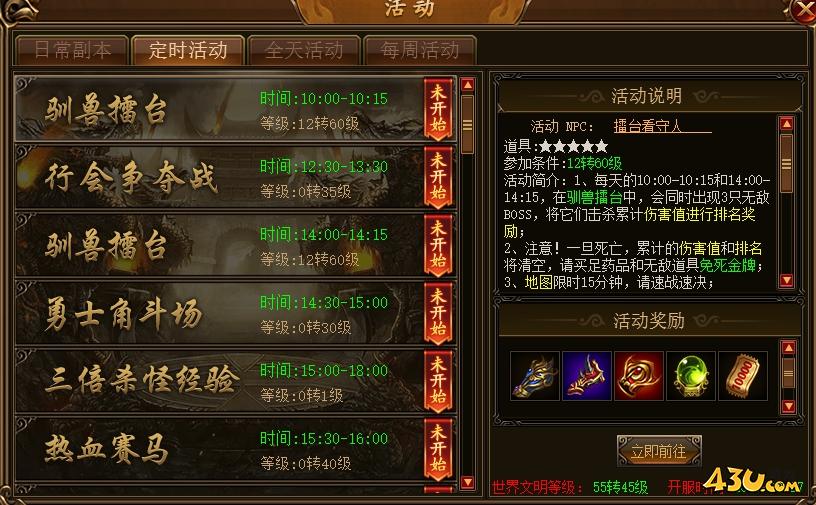Click the activity list scrollbar thumb

coord(467,124)
